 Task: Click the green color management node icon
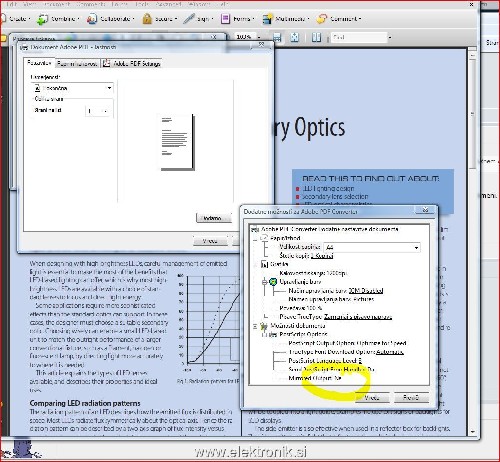point(273,282)
